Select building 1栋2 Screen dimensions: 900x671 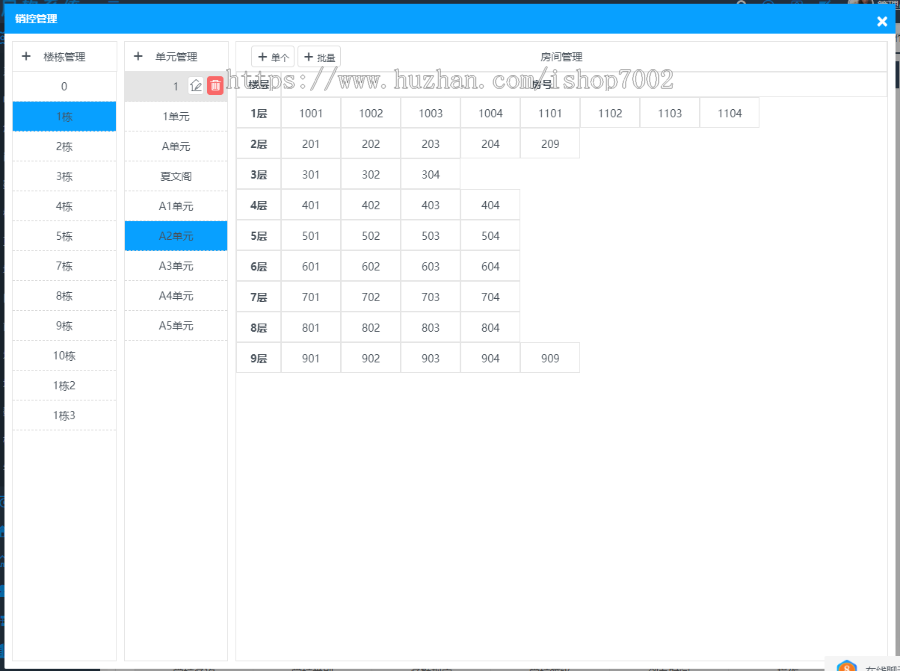click(64, 385)
